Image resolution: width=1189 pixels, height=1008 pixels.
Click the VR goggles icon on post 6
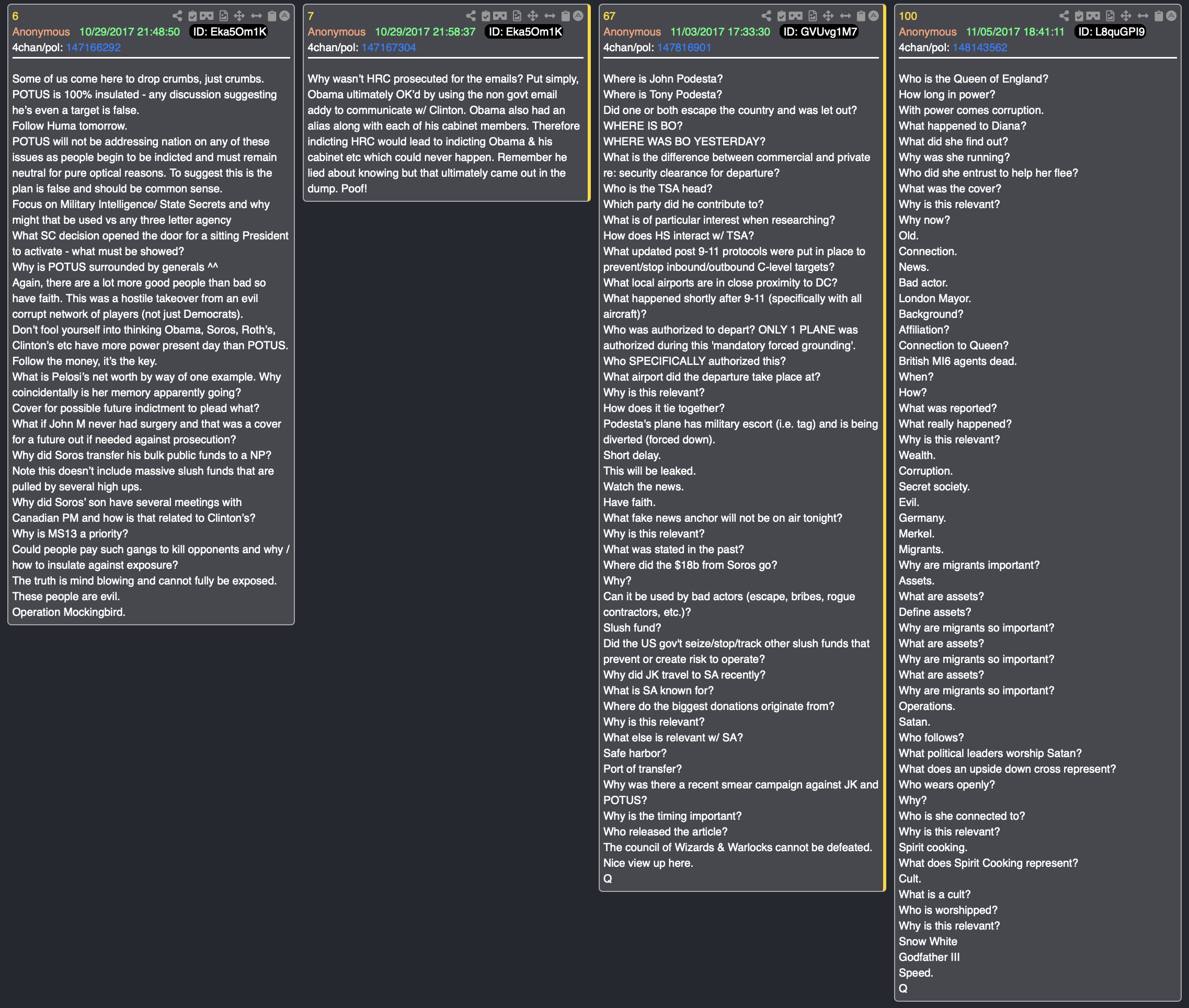pos(207,16)
